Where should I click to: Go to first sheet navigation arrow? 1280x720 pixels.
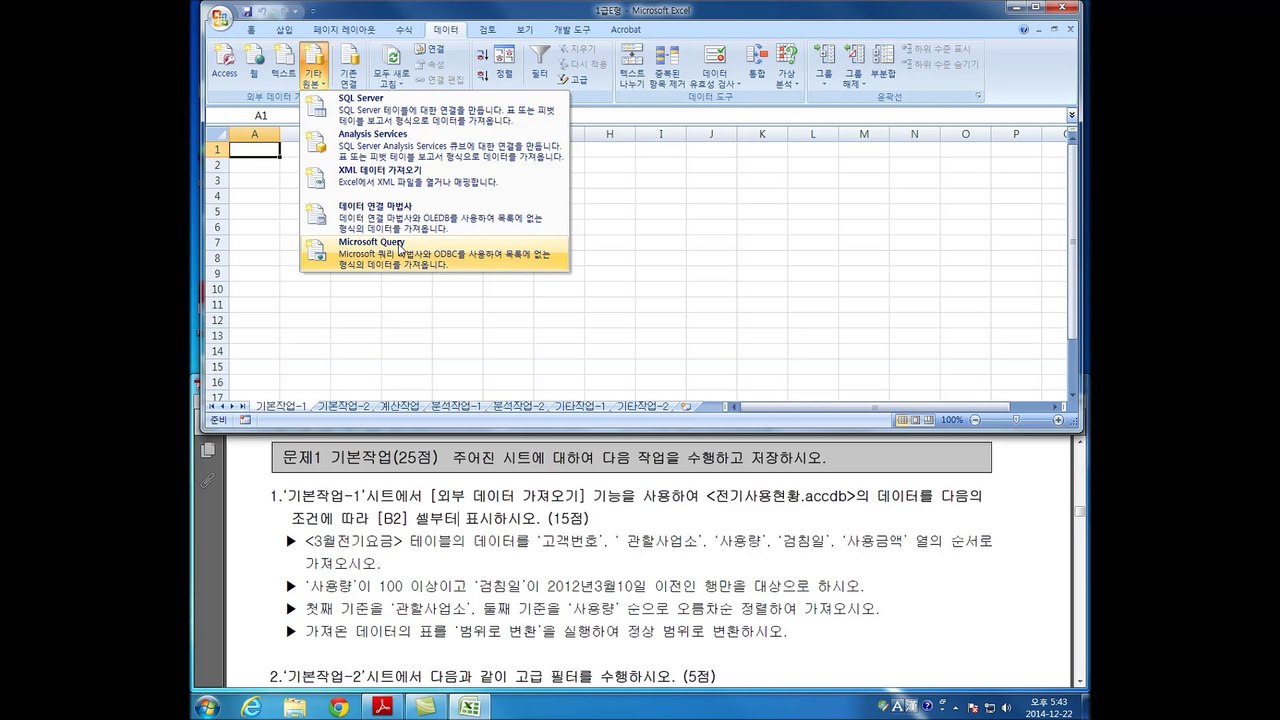[212, 406]
